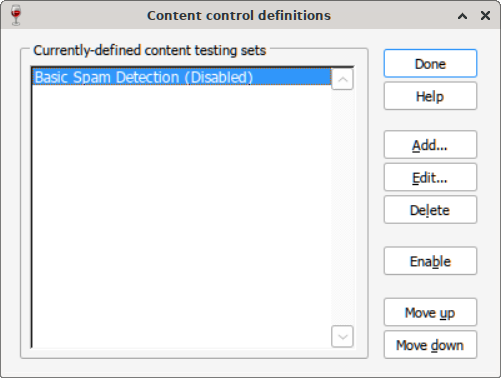Screen dimensions: 501x378
Task: Click the list's scroll down arrow
Action: coord(342,337)
